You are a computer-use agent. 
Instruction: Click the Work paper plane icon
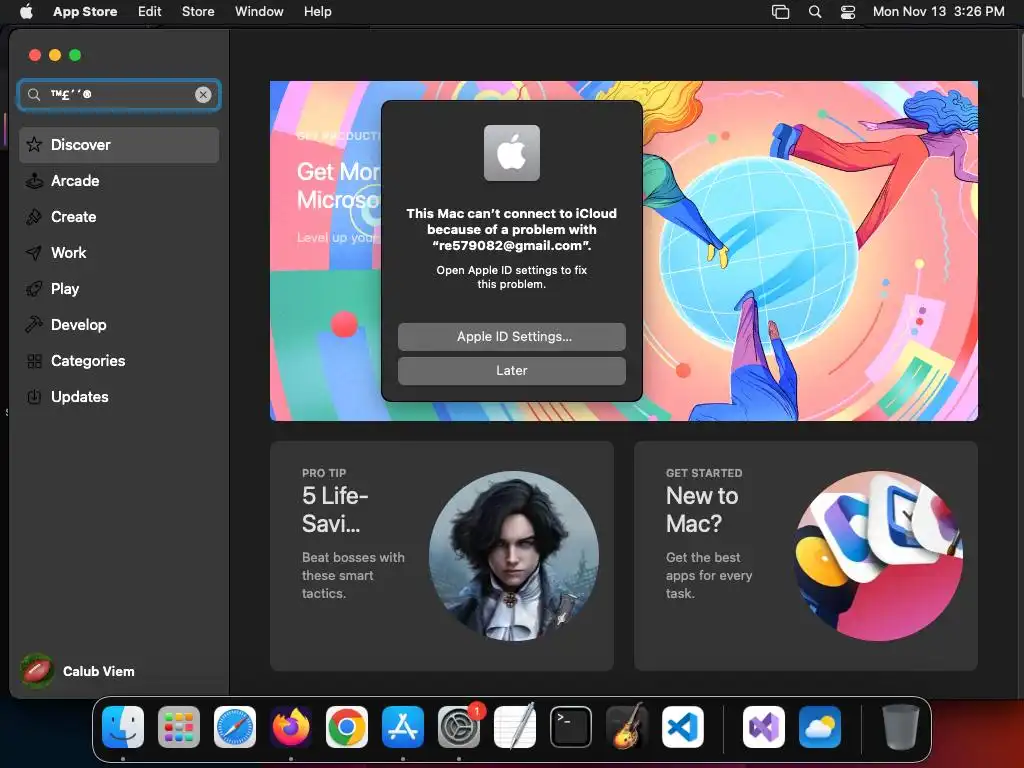(x=34, y=253)
